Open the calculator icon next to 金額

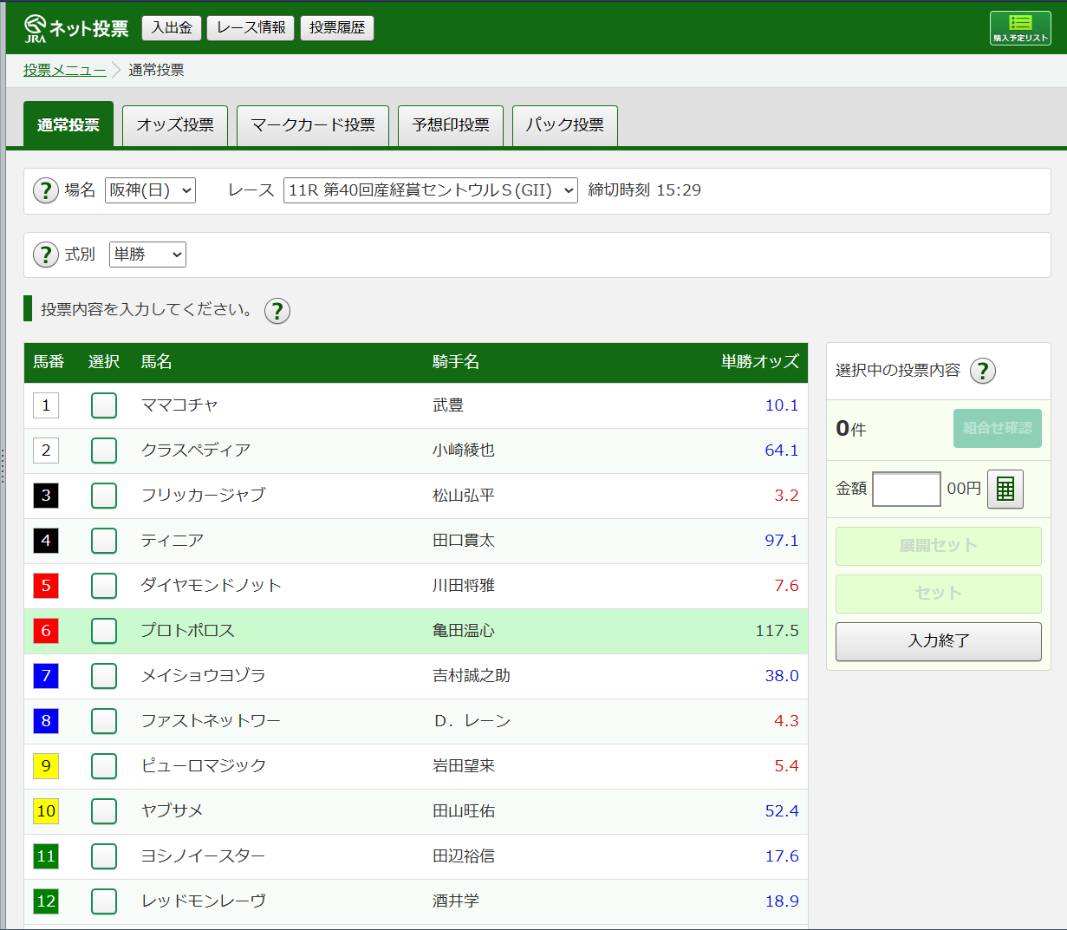1005,488
